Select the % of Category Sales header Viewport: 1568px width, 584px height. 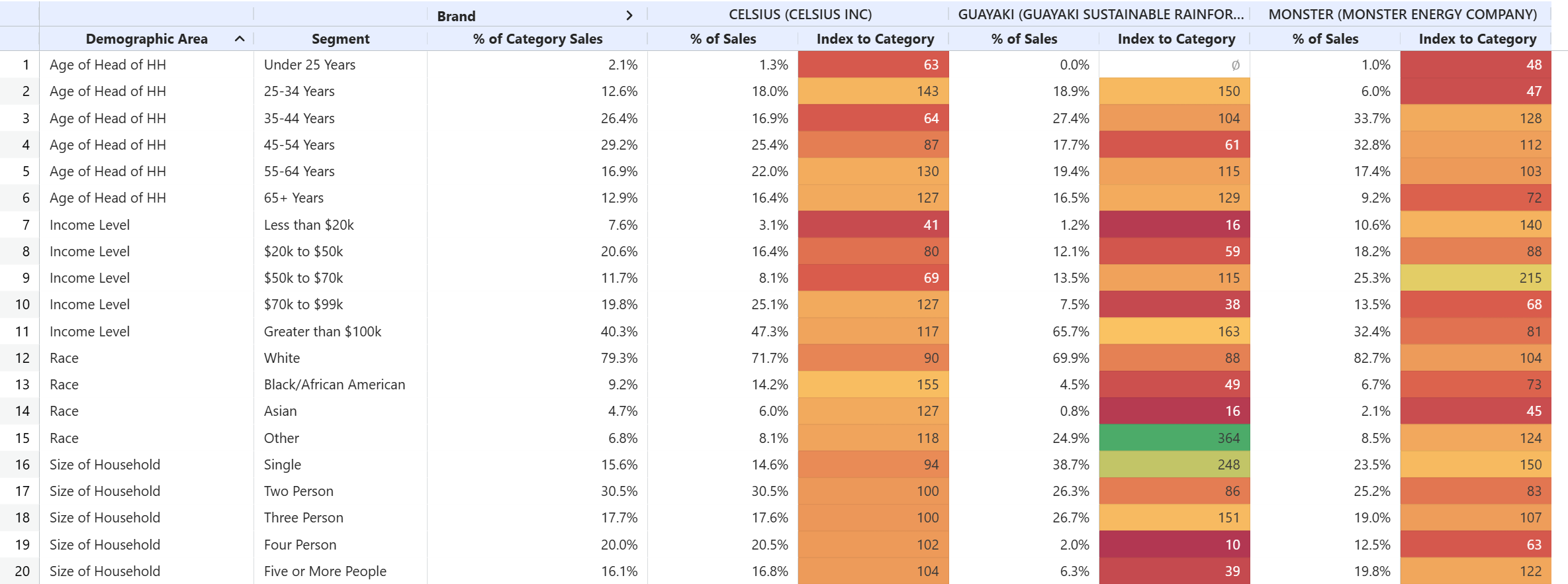(x=537, y=39)
